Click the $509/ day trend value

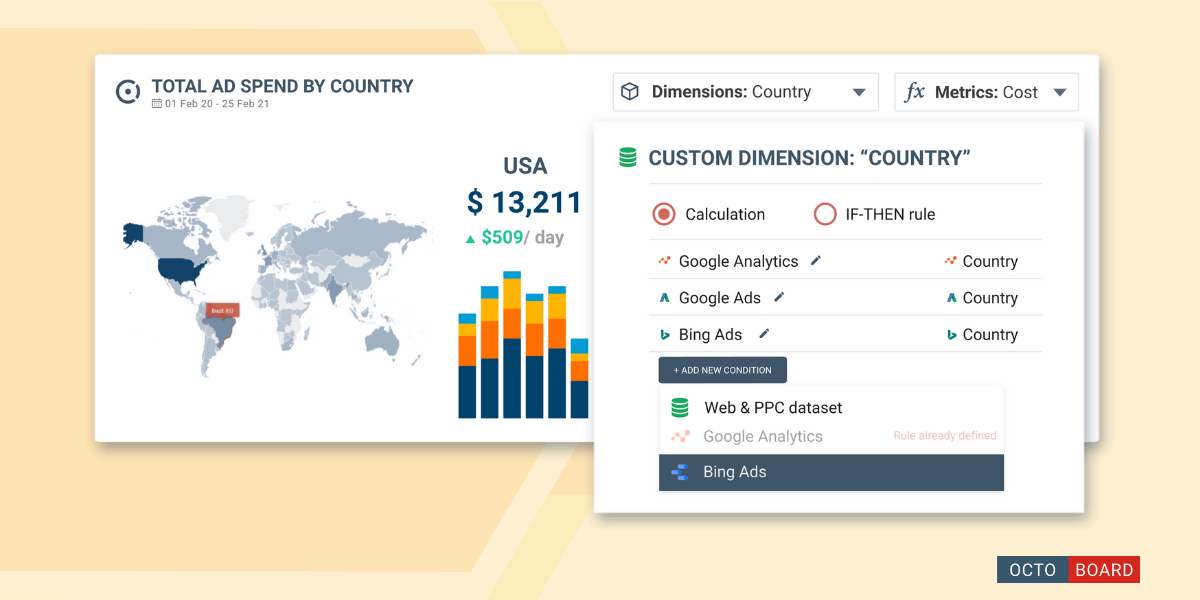pos(523,238)
